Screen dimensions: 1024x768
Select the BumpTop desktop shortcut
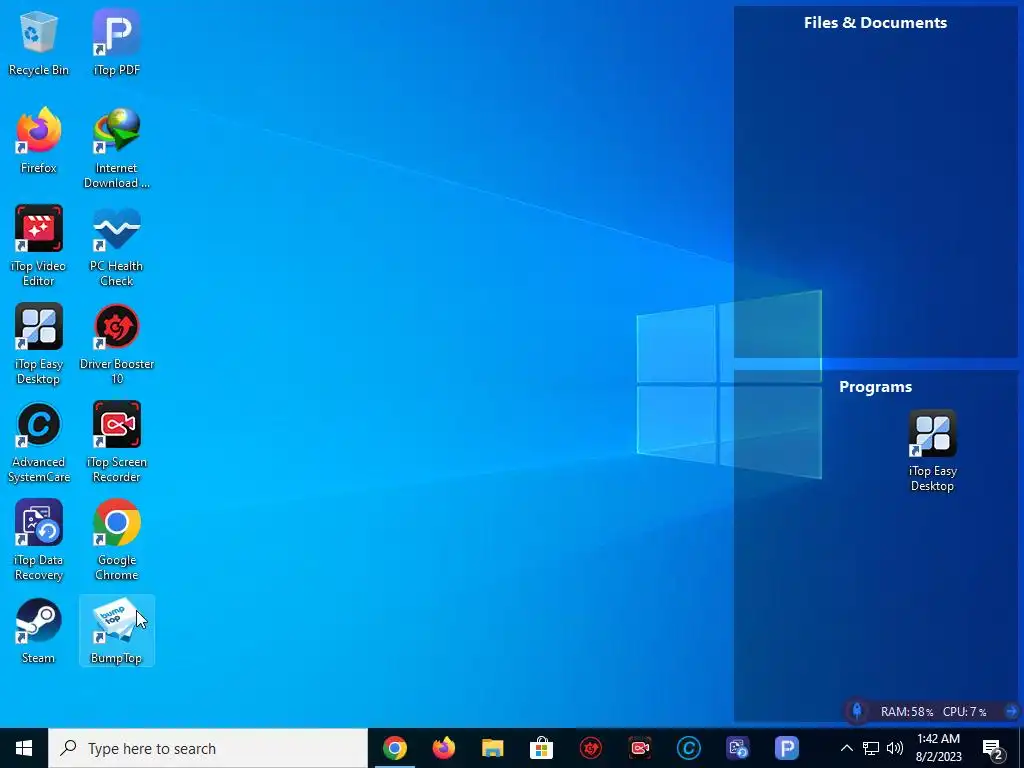pos(116,630)
